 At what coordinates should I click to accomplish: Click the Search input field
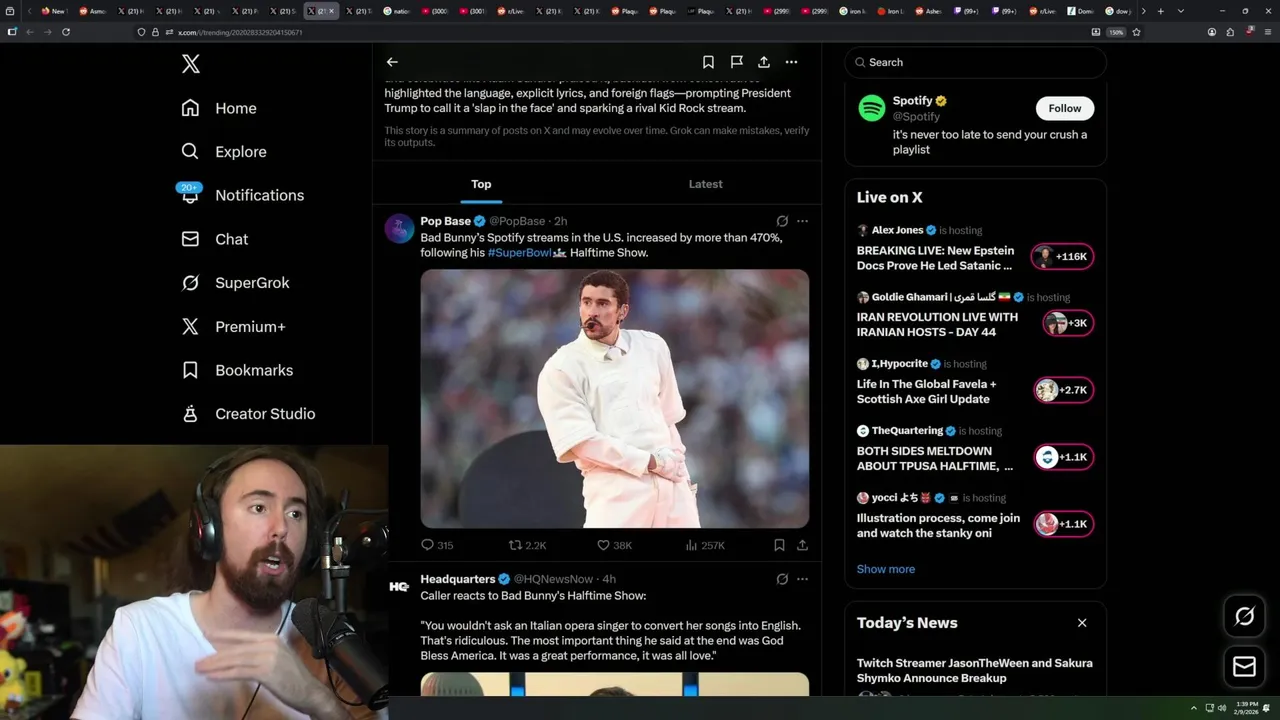click(x=976, y=62)
